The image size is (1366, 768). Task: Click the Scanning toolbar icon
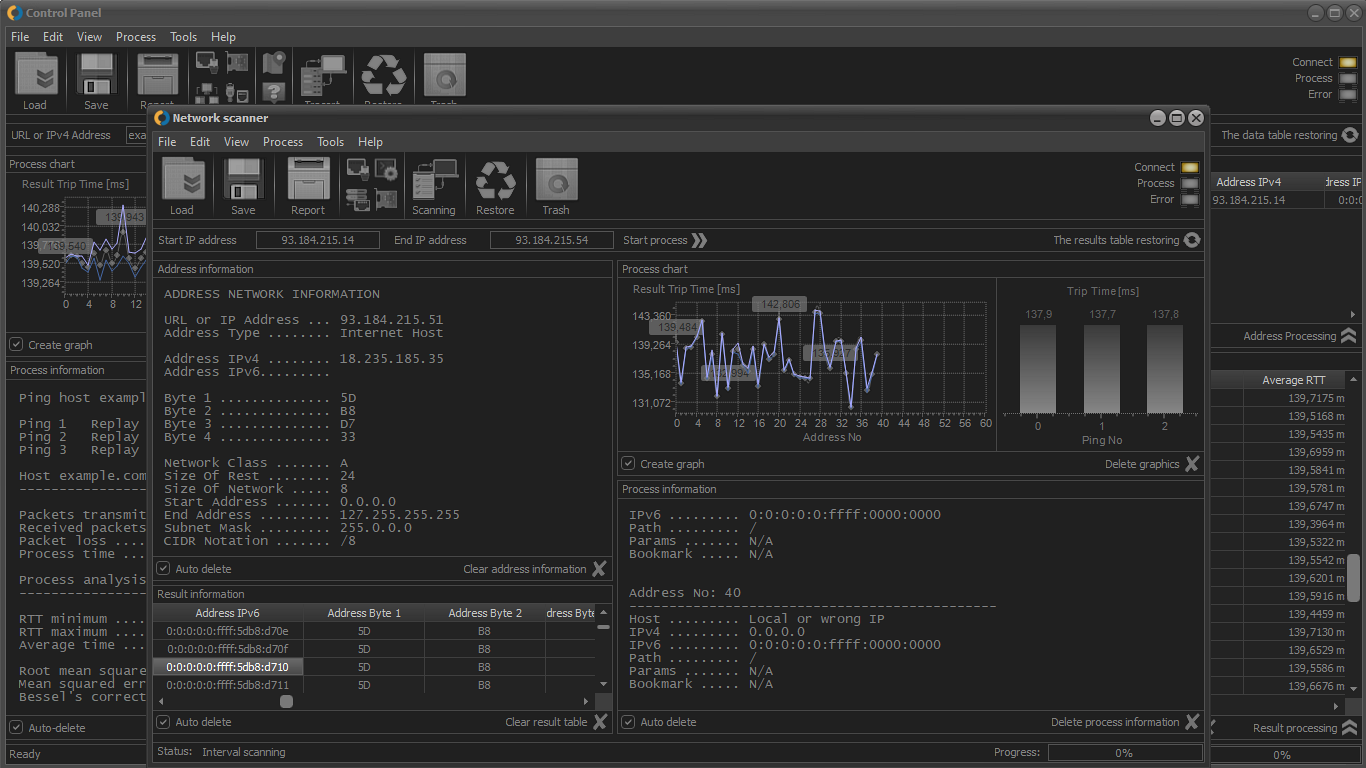click(x=434, y=181)
